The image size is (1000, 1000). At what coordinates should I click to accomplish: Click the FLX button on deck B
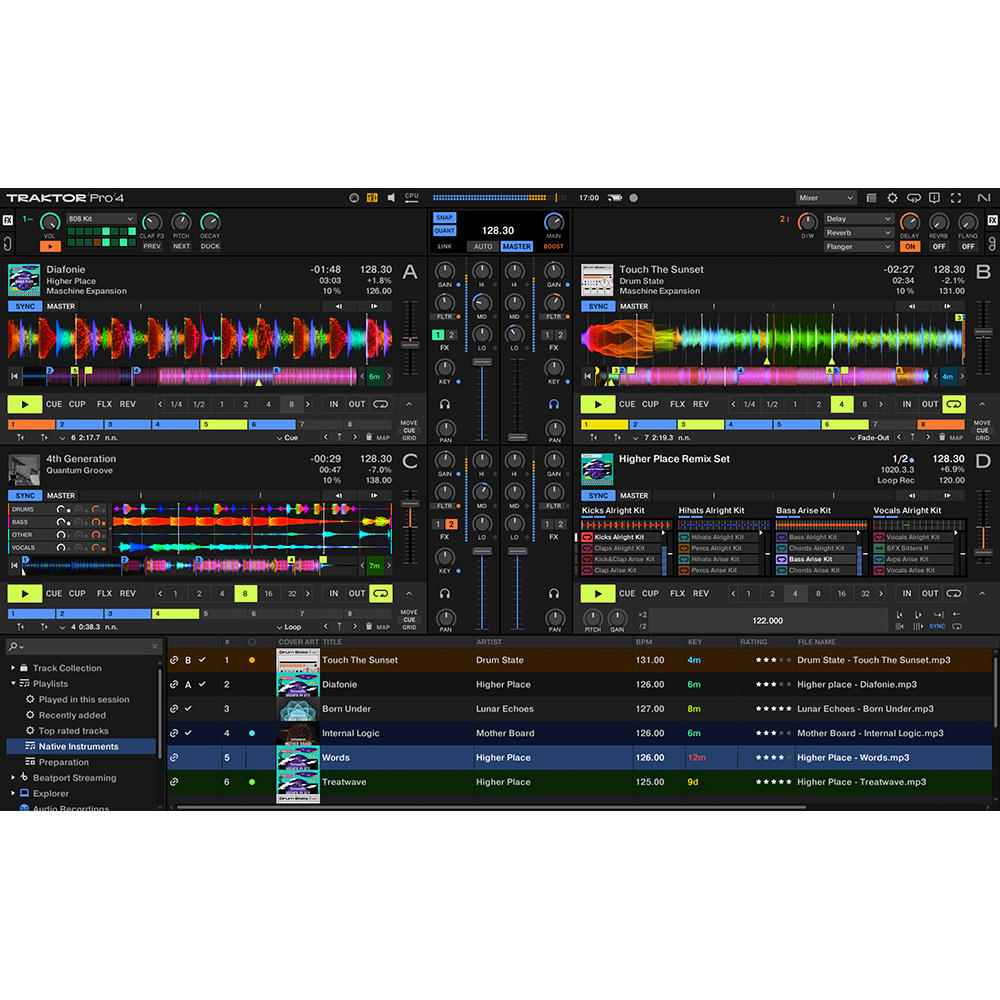tap(678, 403)
